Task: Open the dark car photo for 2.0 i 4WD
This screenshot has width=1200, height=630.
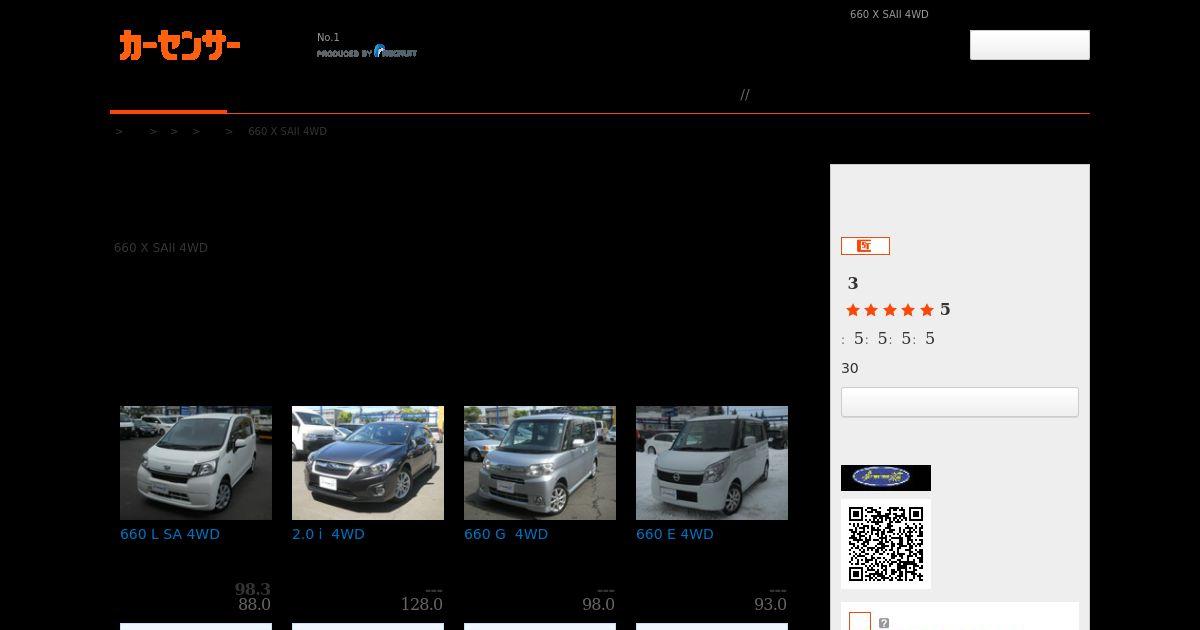Action: (x=368, y=463)
